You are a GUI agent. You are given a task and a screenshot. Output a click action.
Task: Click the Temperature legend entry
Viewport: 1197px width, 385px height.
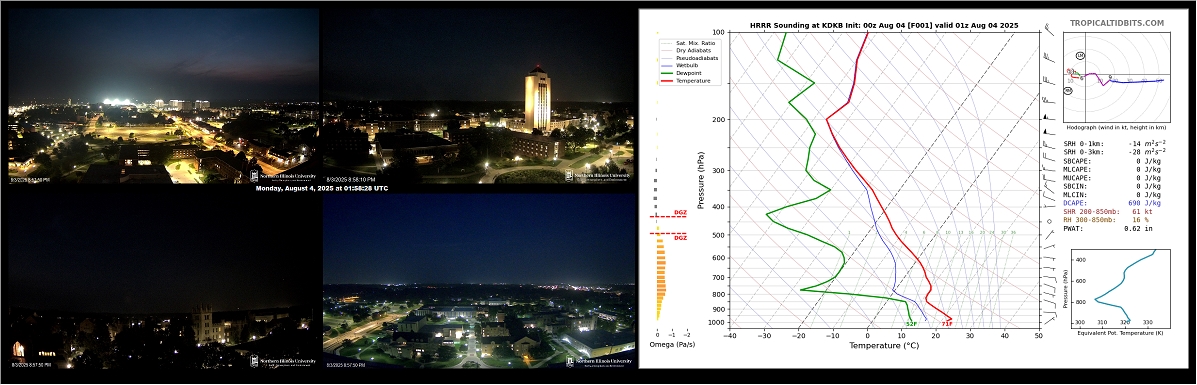click(686, 80)
